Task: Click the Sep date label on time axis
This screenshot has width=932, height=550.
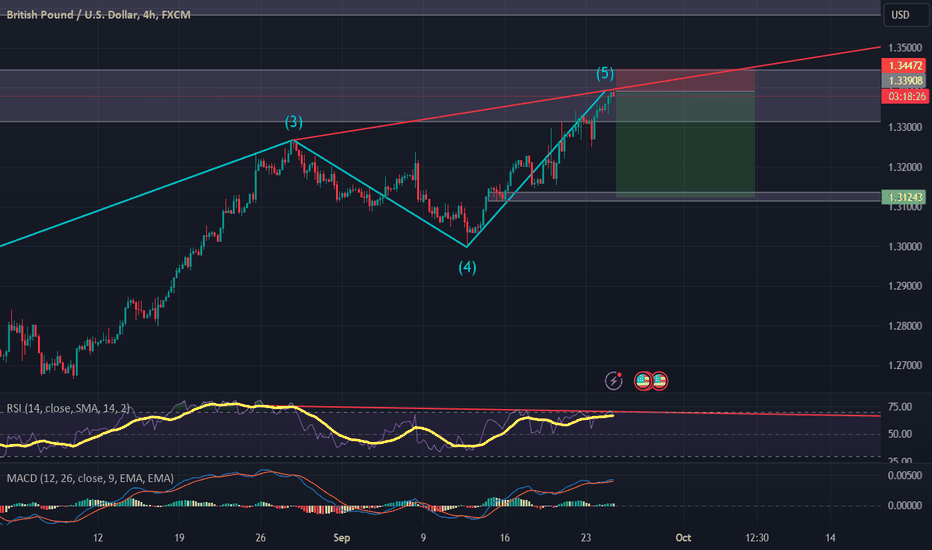Action: tap(342, 538)
